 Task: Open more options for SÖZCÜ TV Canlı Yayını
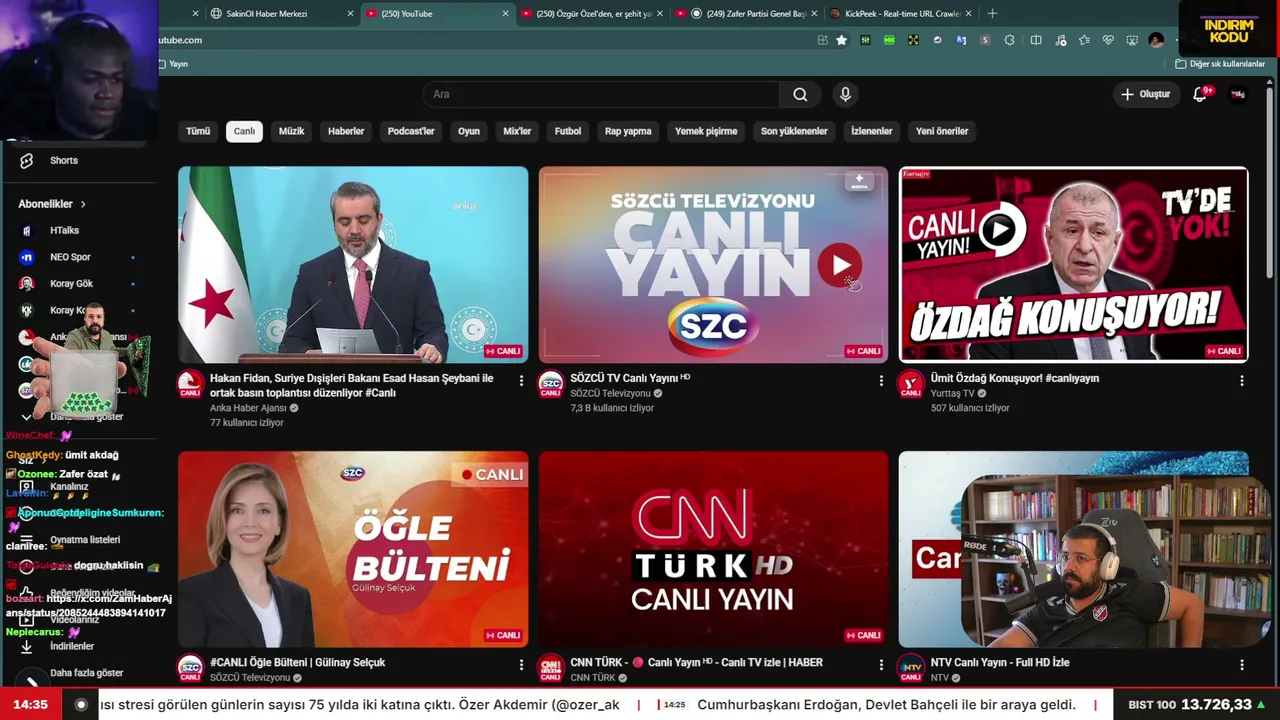click(x=881, y=380)
